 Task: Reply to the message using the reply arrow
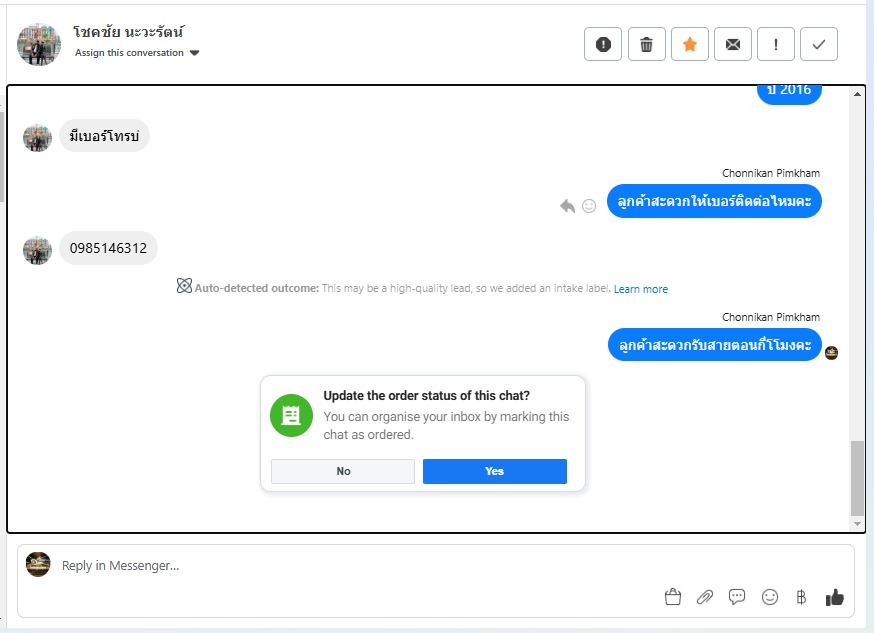click(x=567, y=206)
